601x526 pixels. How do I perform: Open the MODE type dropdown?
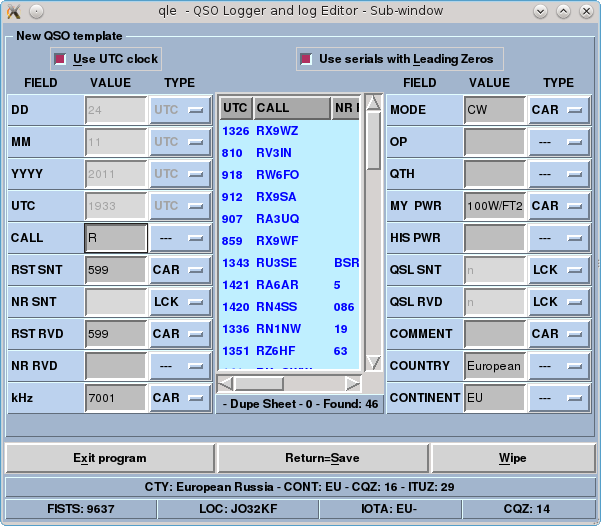click(558, 110)
